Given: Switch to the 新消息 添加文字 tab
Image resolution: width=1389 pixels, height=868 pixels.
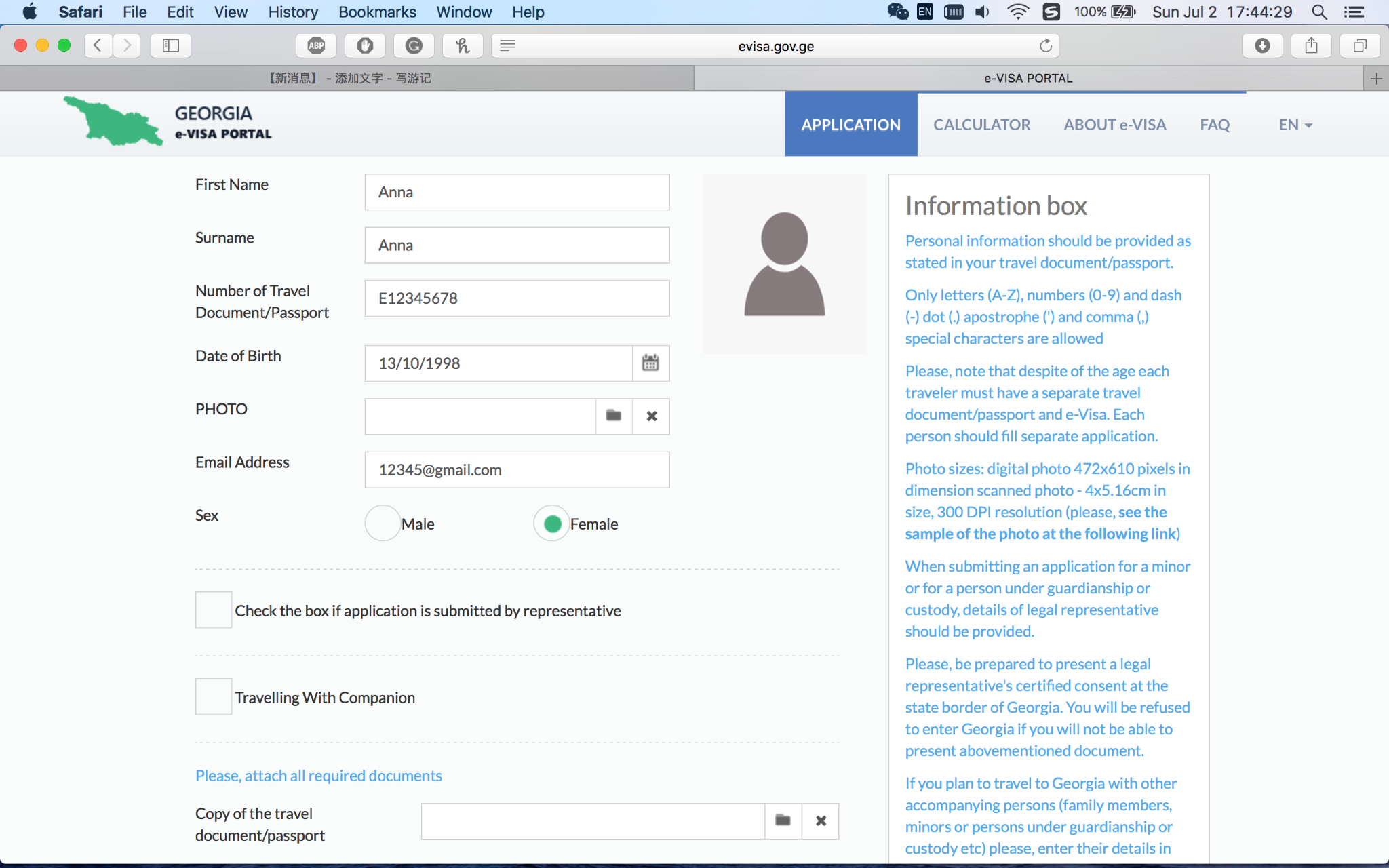Looking at the screenshot, I should tap(347, 79).
